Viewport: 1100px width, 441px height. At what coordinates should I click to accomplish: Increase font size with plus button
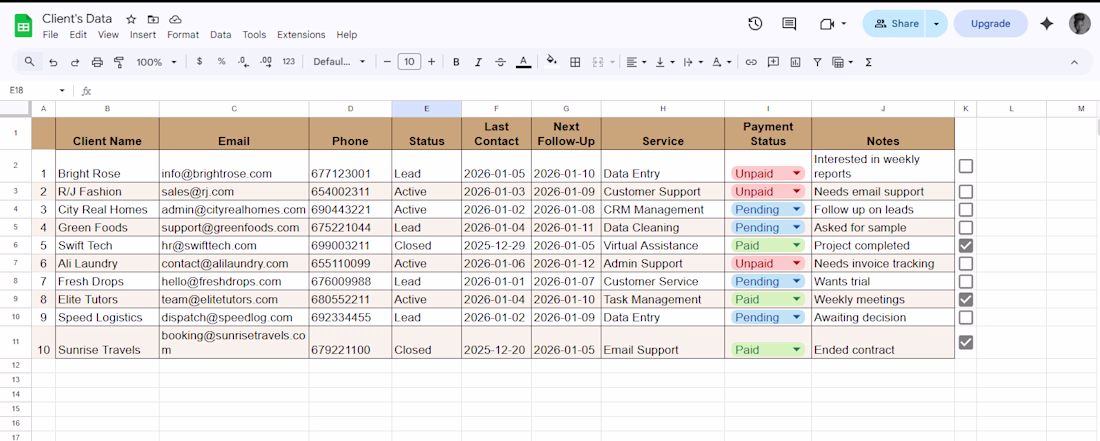431,62
